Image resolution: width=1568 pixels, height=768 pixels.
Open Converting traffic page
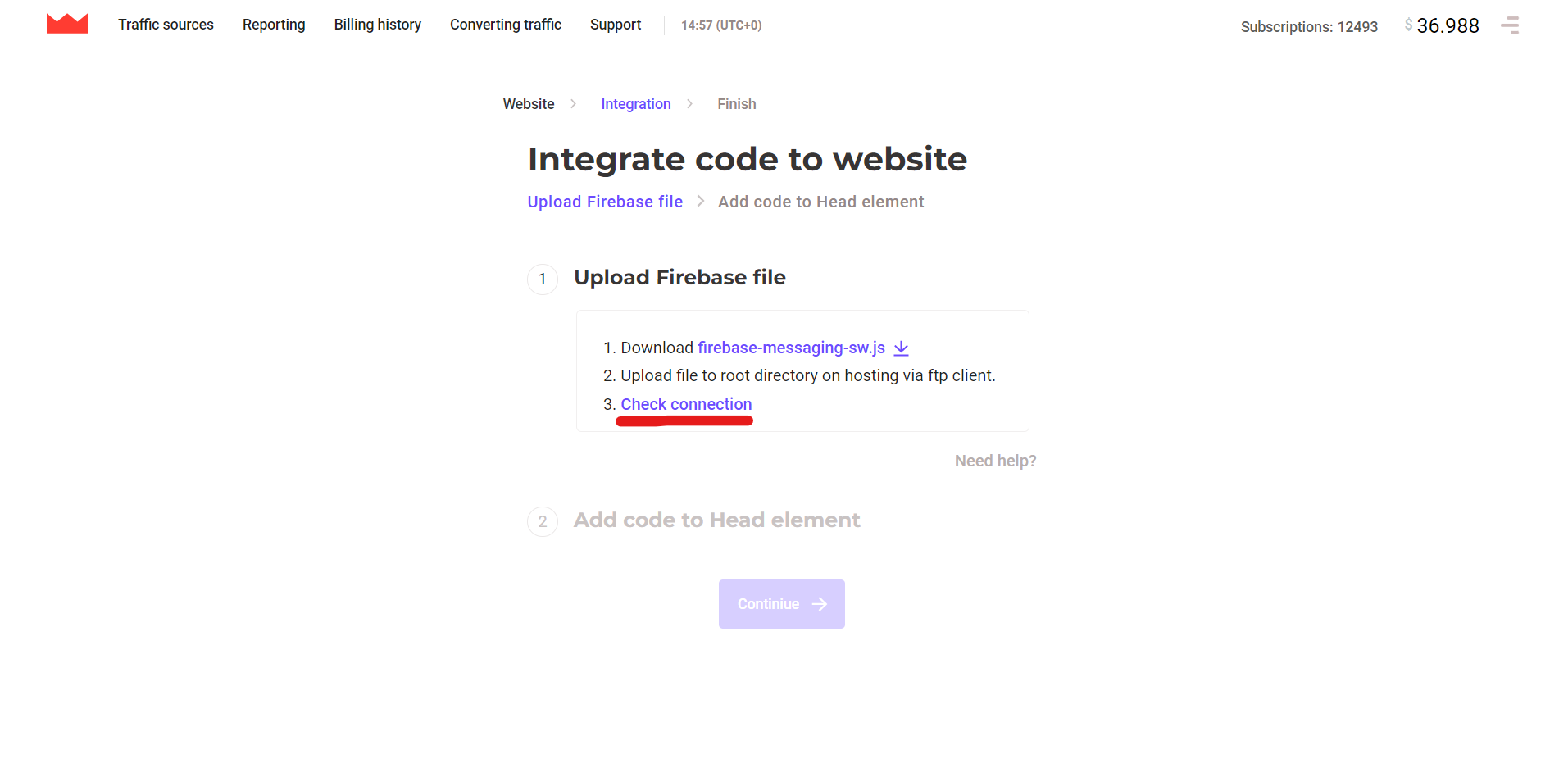(506, 25)
